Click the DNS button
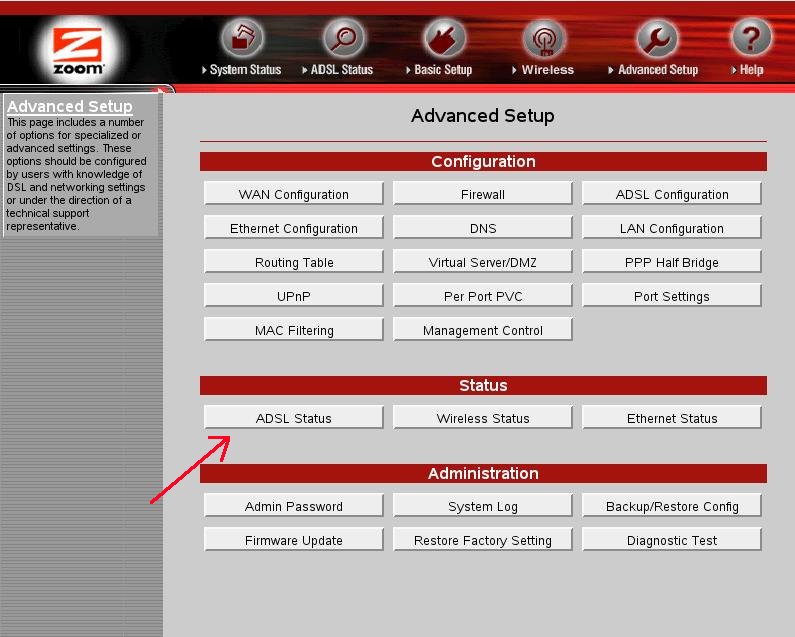795x637 pixels. pos(483,228)
